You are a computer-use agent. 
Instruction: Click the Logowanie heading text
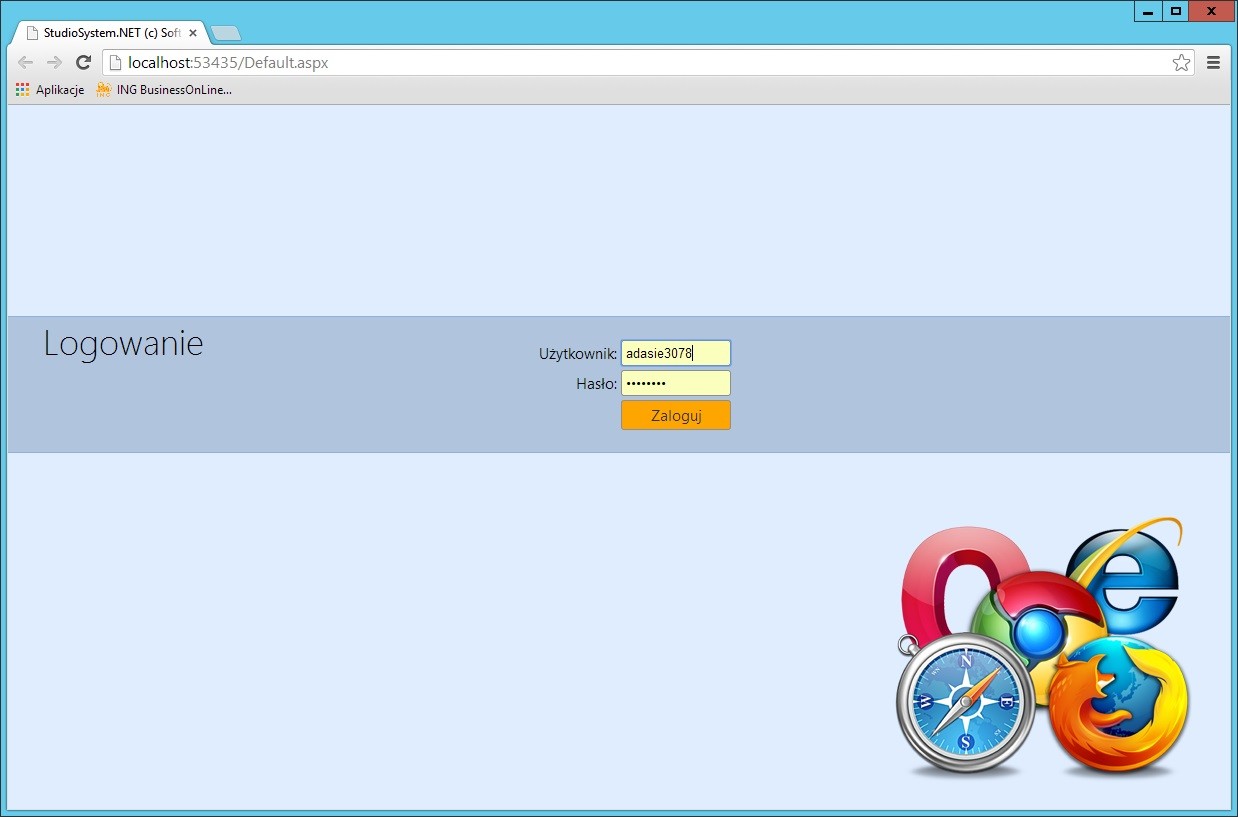coord(123,344)
